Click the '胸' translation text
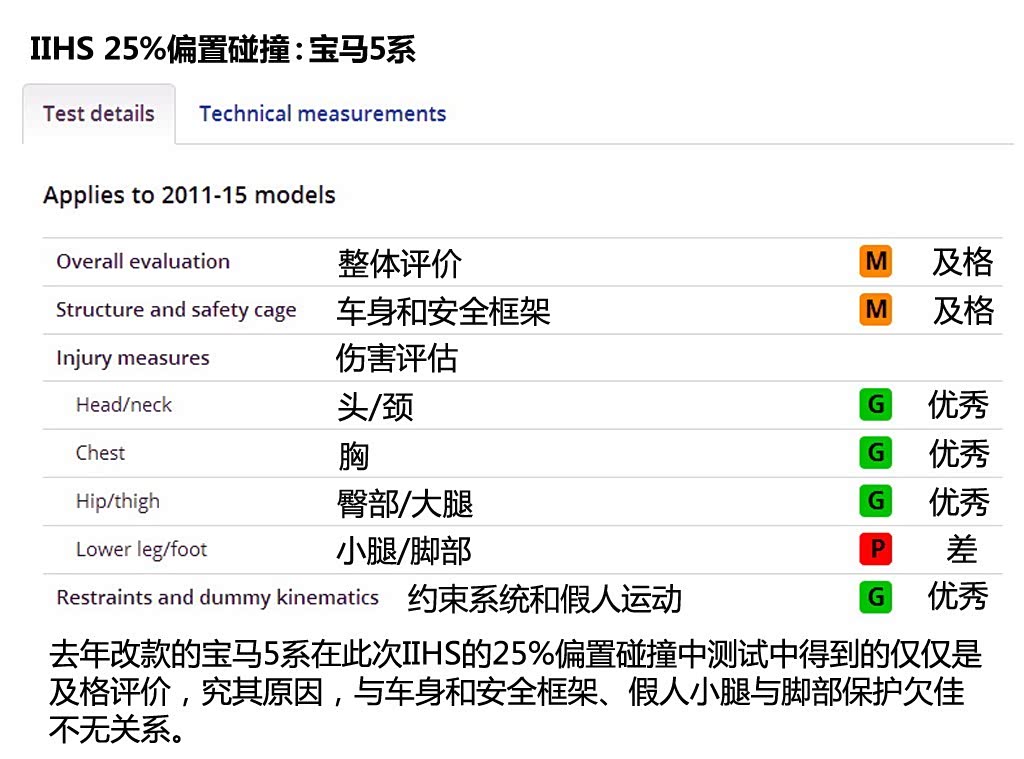This screenshot has width=1024, height=759. click(353, 455)
